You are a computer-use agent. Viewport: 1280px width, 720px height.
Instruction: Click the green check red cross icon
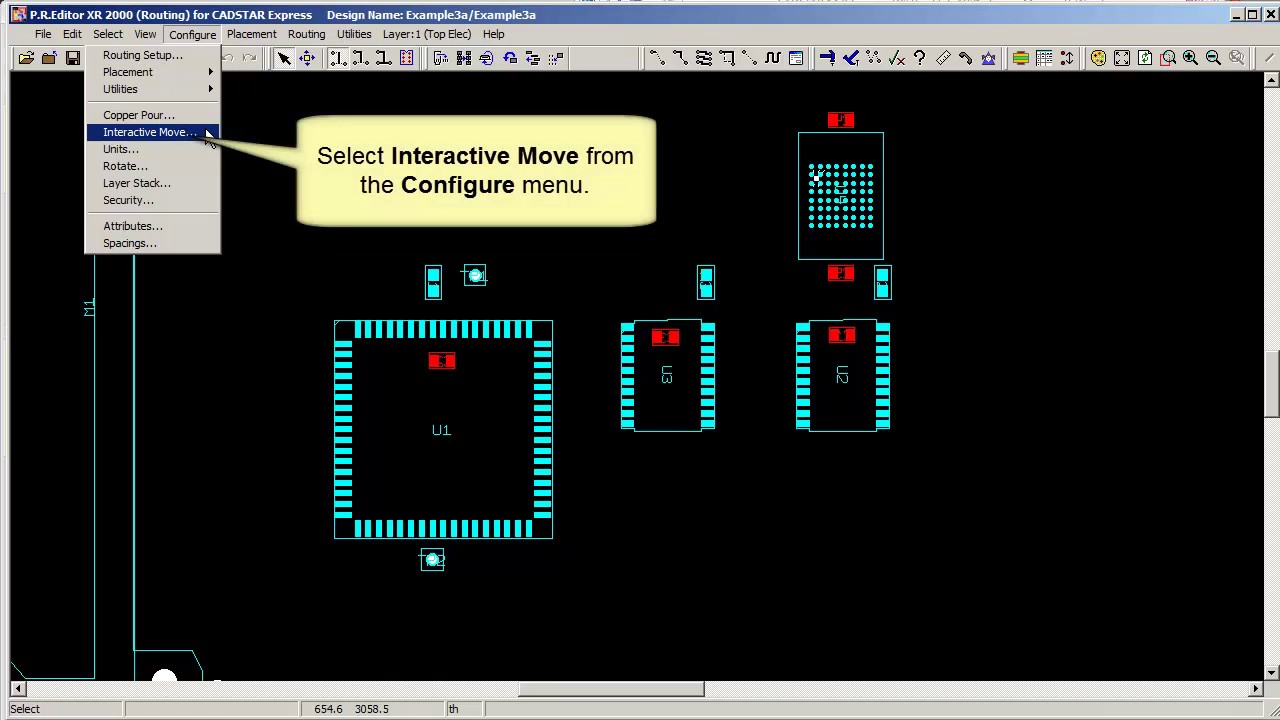point(896,58)
